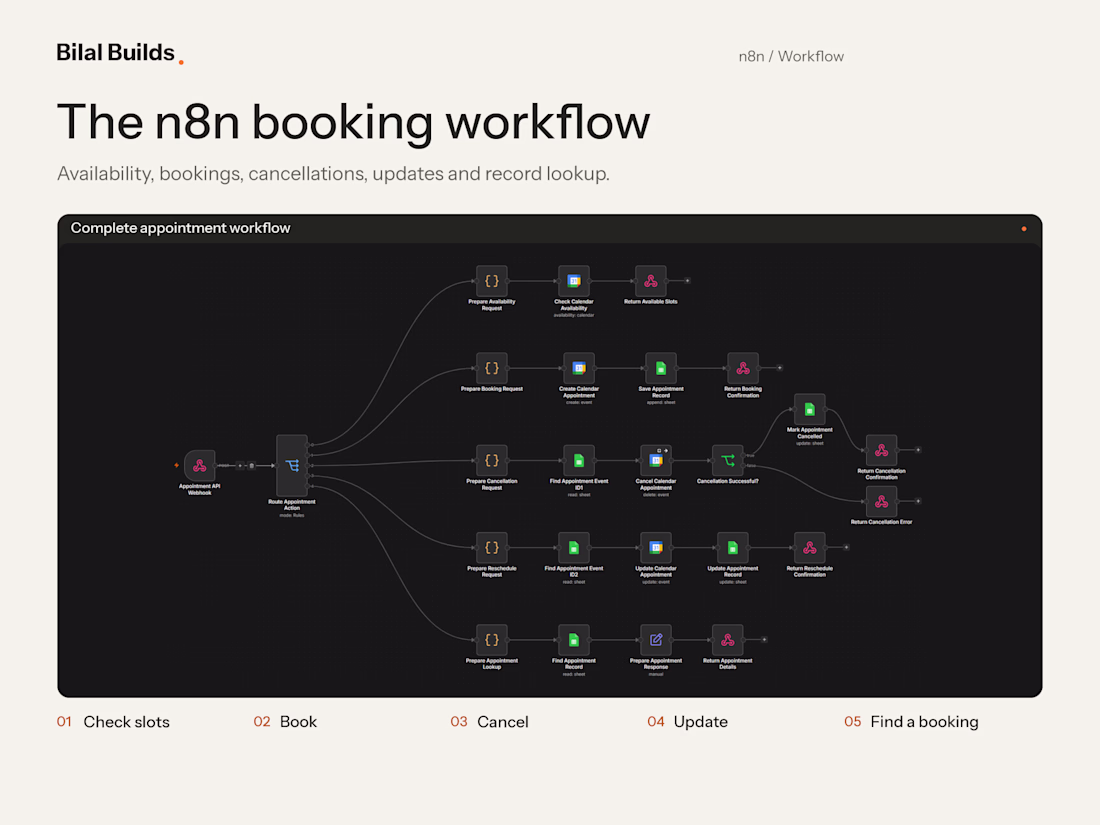Click the Check Calendar Availability node icon
Image resolution: width=1100 pixels, height=825 pixels.
click(574, 281)
